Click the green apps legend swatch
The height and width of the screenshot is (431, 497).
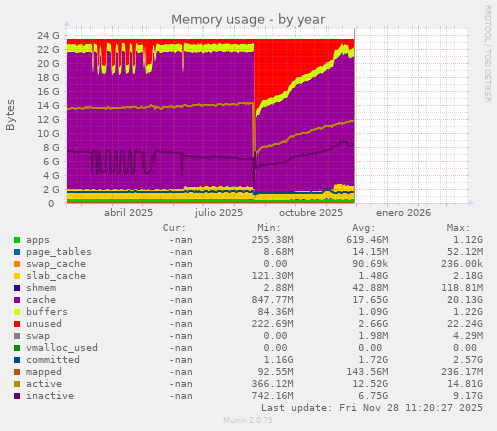tap(17, 240)
